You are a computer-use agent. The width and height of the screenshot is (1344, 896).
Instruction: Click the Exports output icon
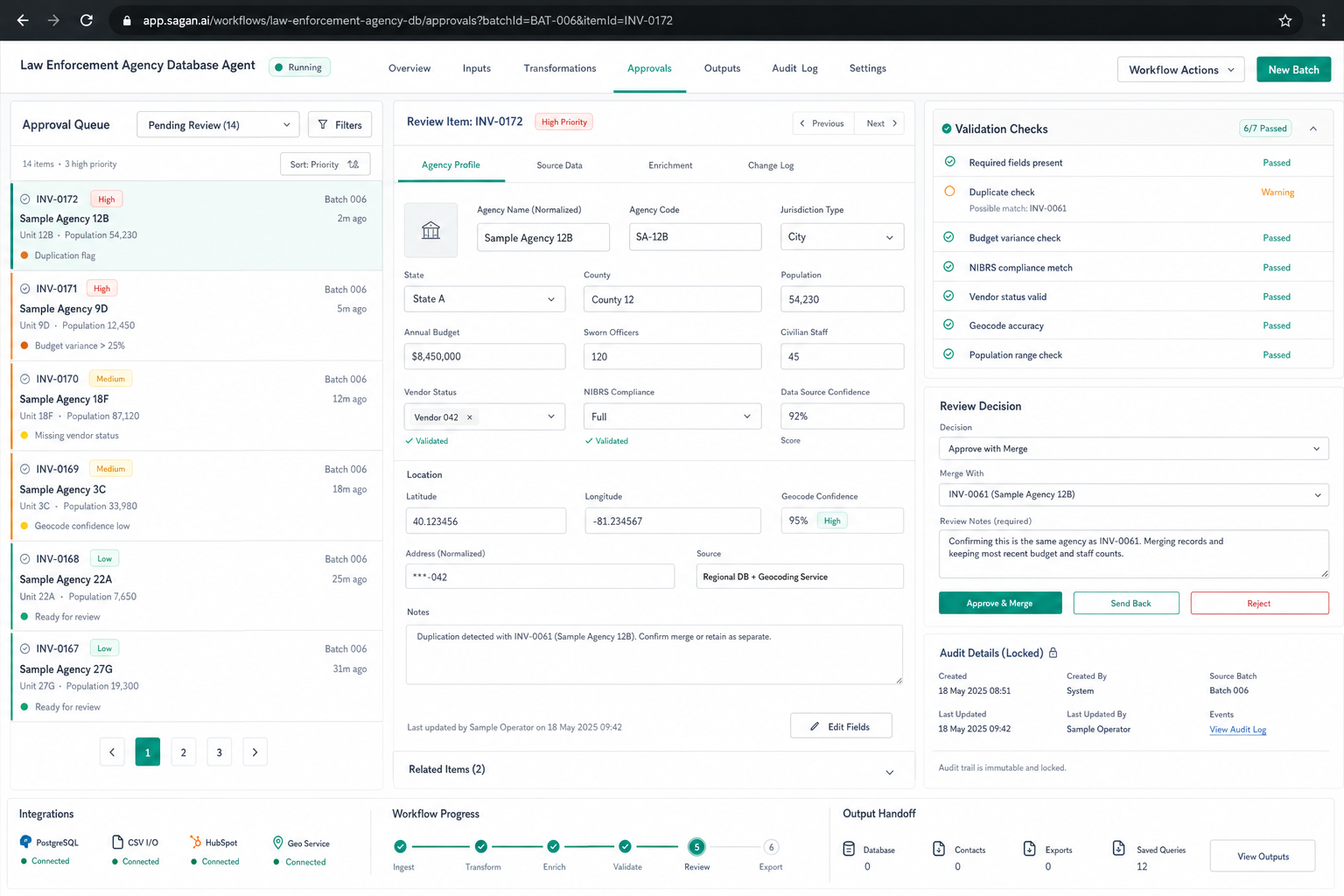click(1030, 849)
